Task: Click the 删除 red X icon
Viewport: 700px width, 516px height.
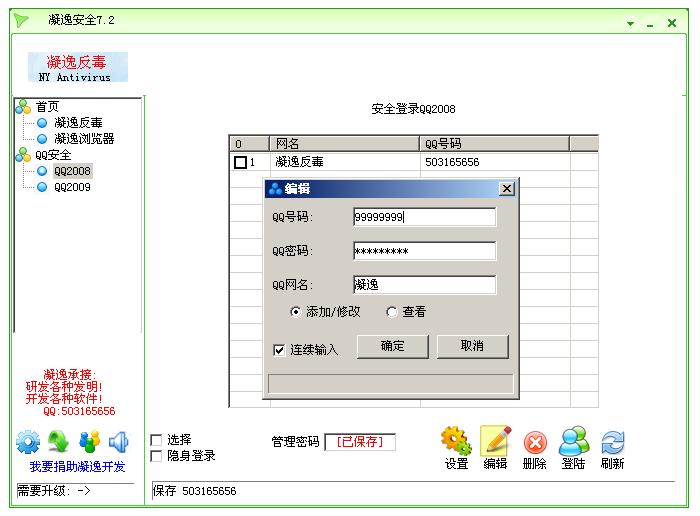Action: [535, 443]
